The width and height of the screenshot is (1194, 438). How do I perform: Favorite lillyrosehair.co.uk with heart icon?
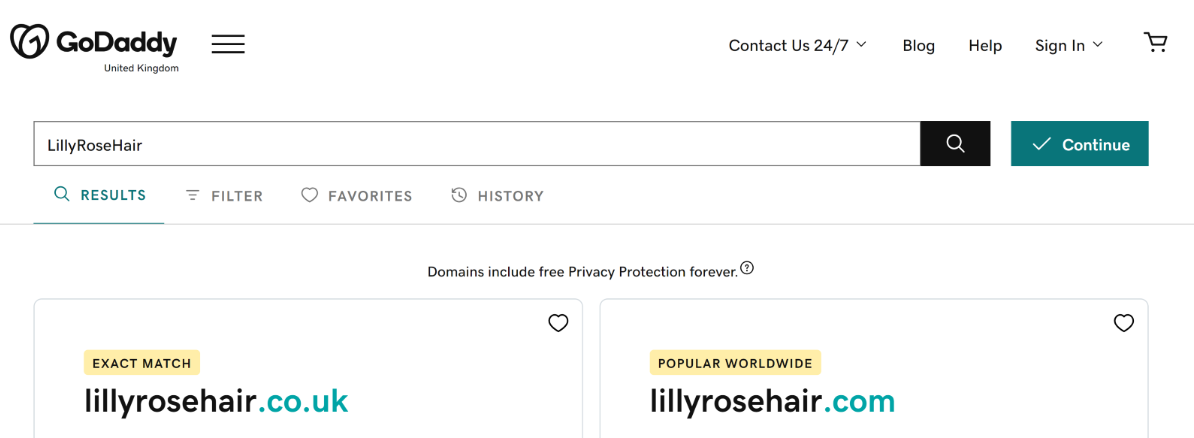click(558, 323)
